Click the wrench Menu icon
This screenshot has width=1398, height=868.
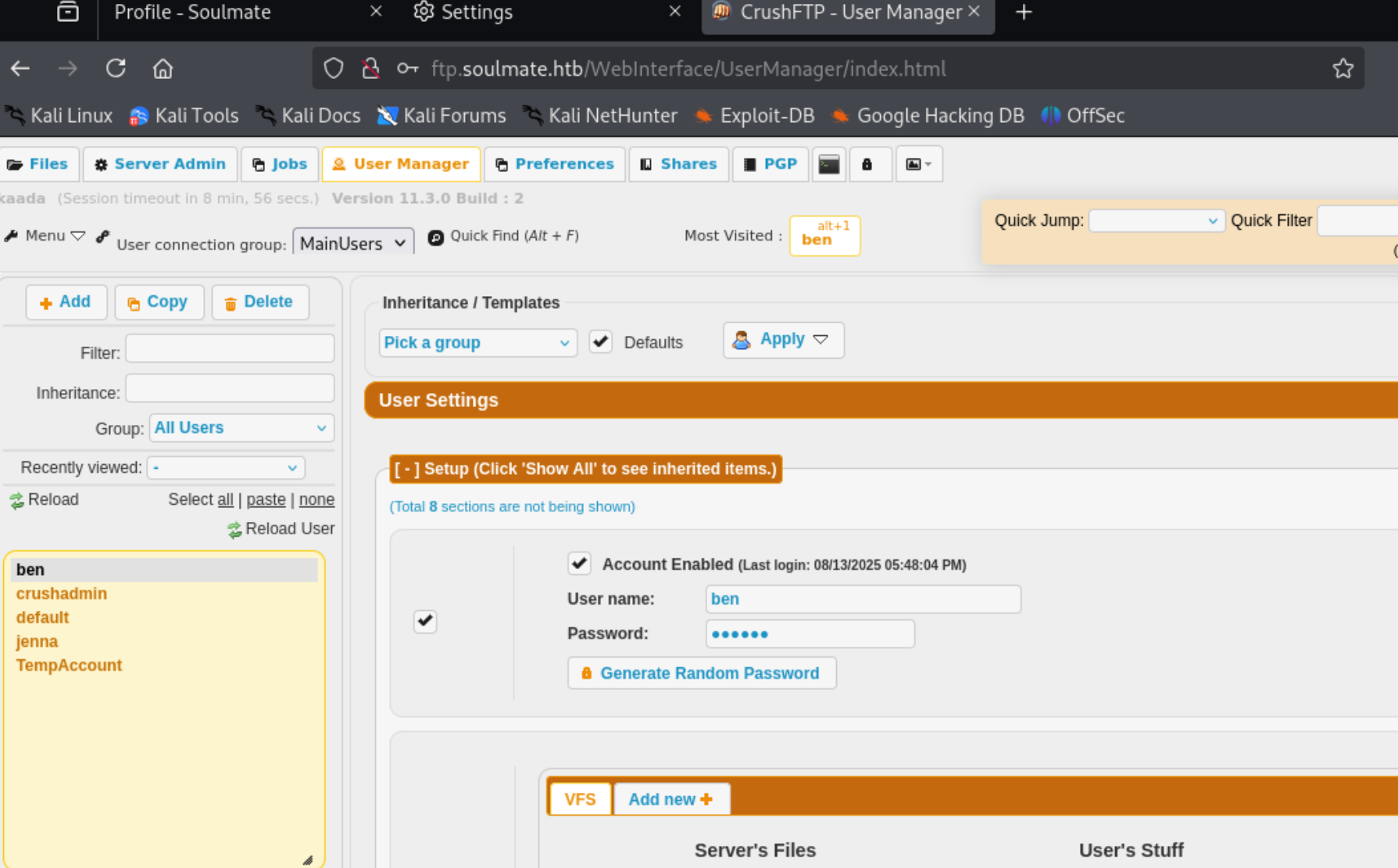(11, 236)
